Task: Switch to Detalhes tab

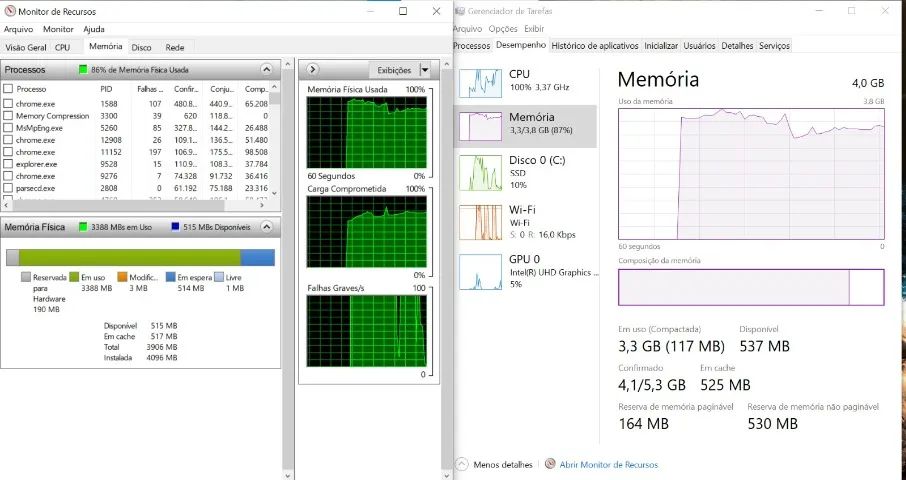Action: tap(737, 46)
